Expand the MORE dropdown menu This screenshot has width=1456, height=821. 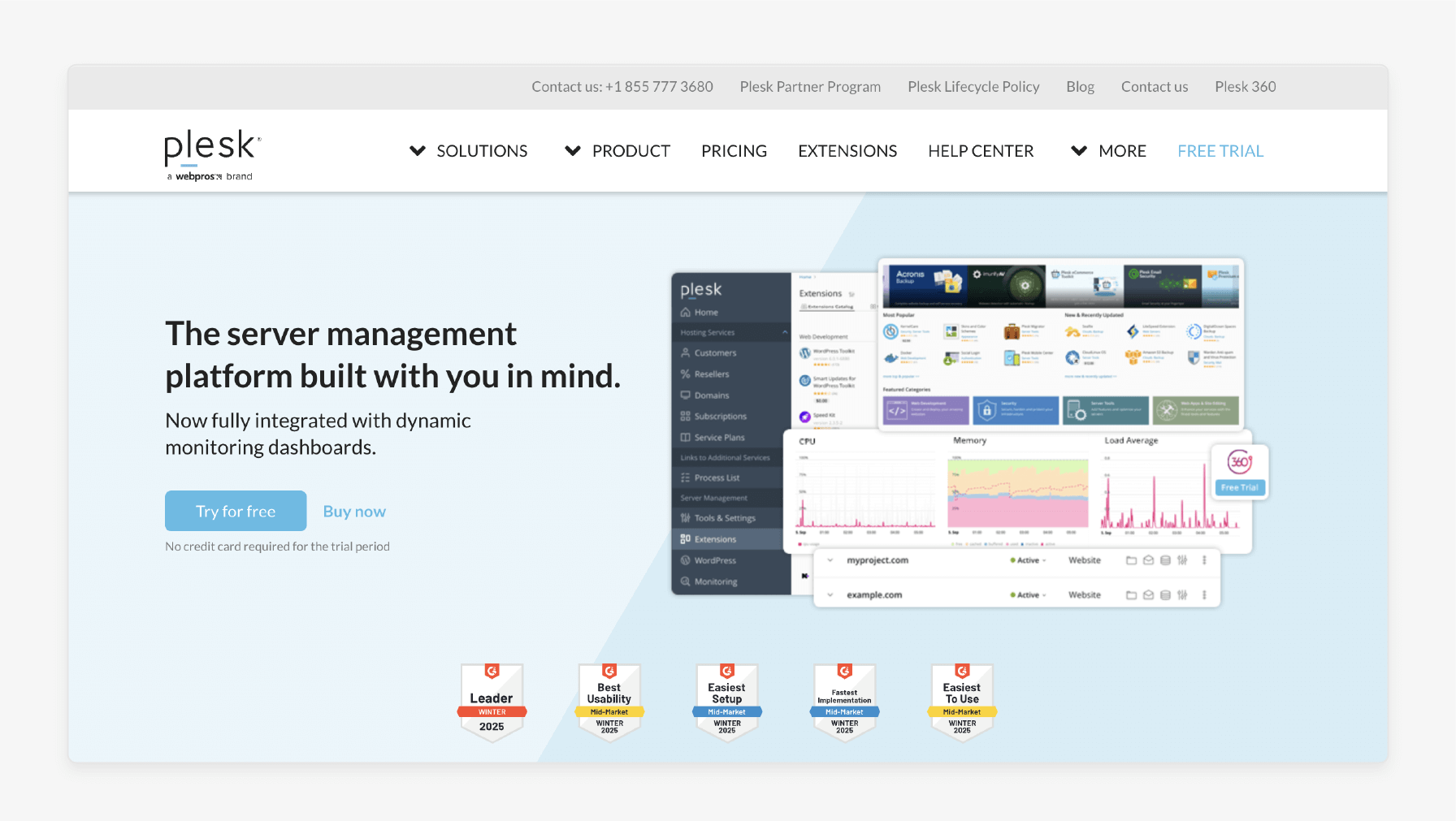coord(1108,151)
